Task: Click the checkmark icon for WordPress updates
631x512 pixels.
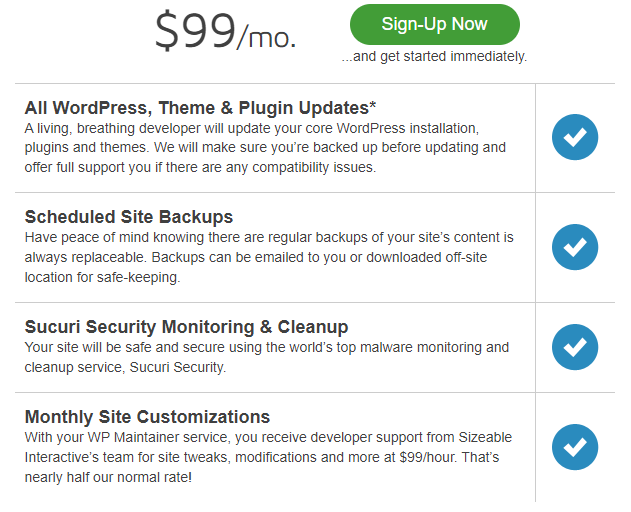Action: [x=575, y=138]
